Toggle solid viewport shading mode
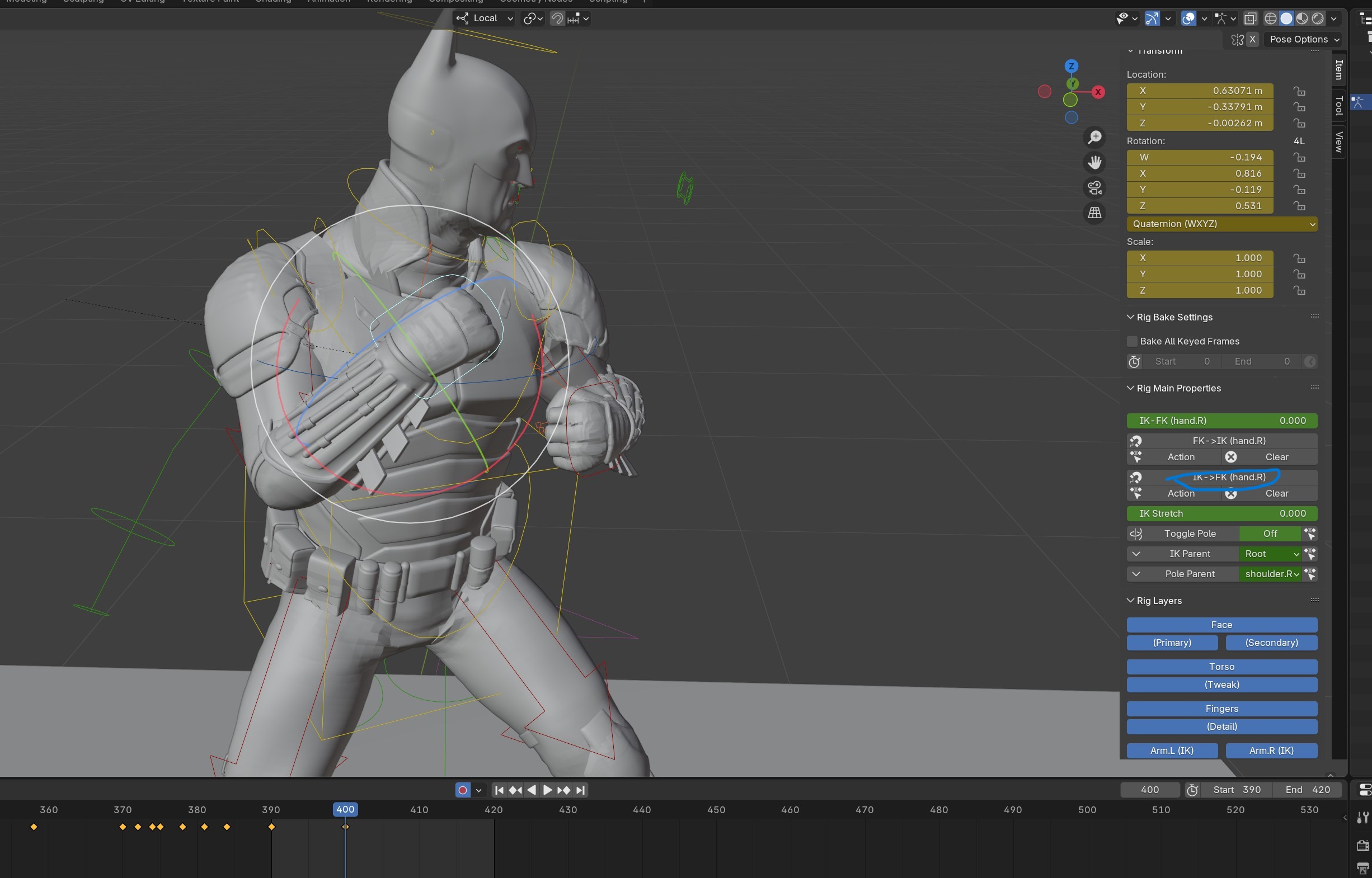The height and width of the screenshot is (878, 1372). point(1286,19)
